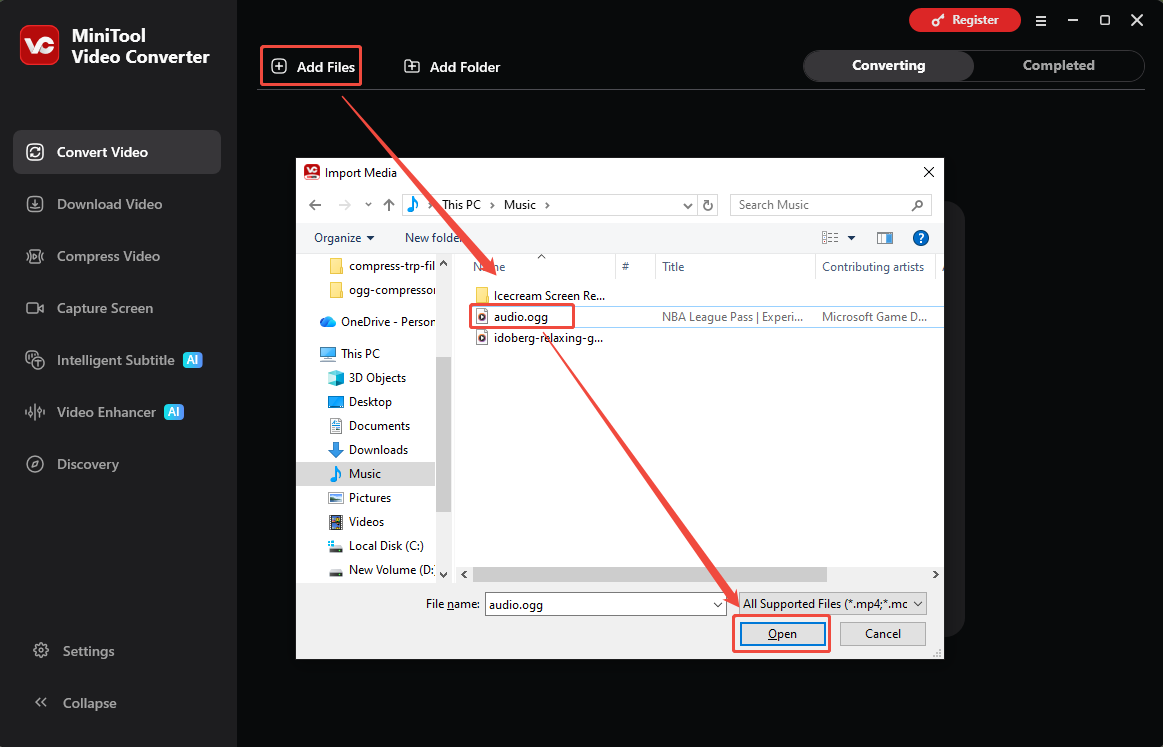Image resolution: width=1163 pixels, height=747 pixels.
Task: Select Capture Screen in sidebar
Action: click(x=117, y=308)
